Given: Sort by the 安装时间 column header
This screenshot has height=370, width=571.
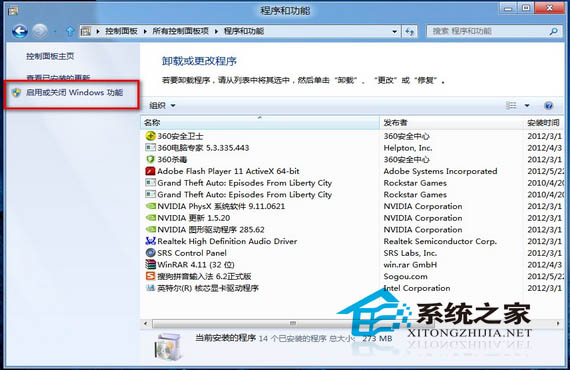Looking at the screenshot, I should (x=544, y=123).
